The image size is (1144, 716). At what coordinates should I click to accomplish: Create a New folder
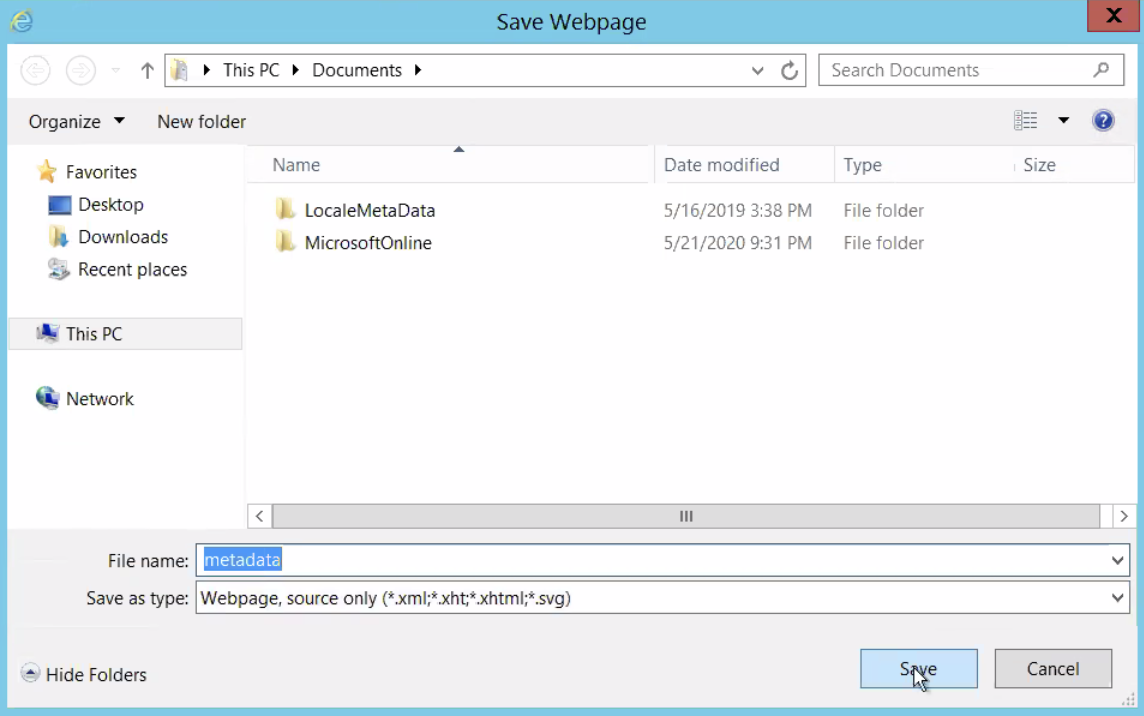click(x=201, y=121)
